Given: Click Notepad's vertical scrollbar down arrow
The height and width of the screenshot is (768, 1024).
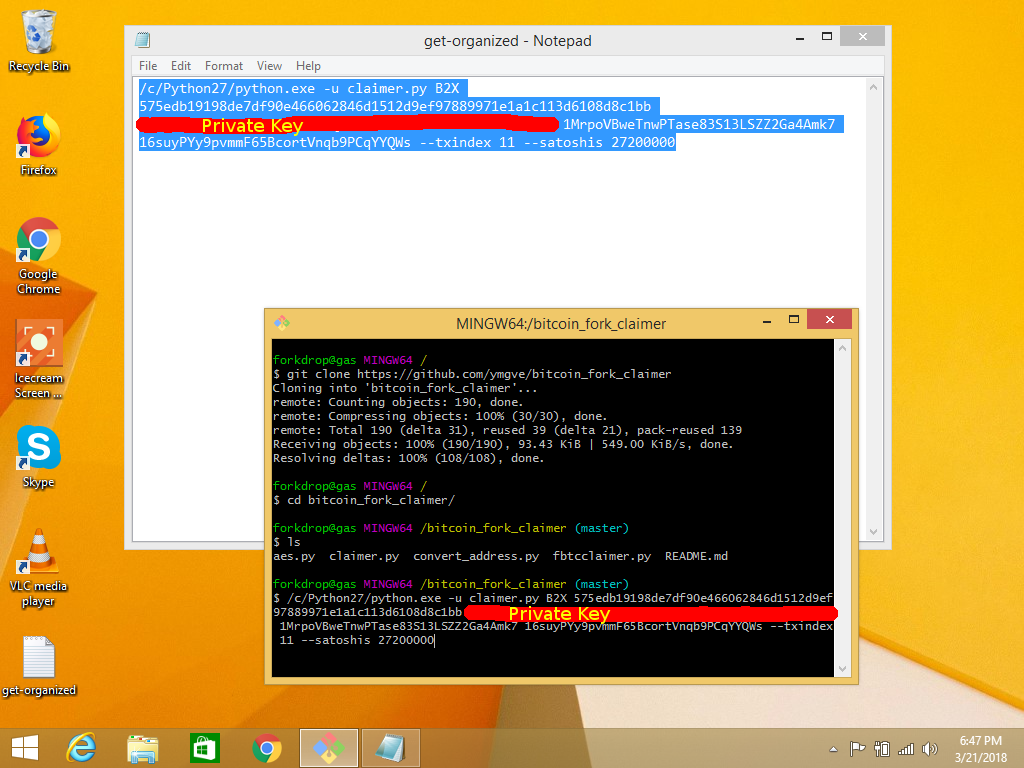Looking at the screenshot, I should pyautogui.click(x=874, y=532).
